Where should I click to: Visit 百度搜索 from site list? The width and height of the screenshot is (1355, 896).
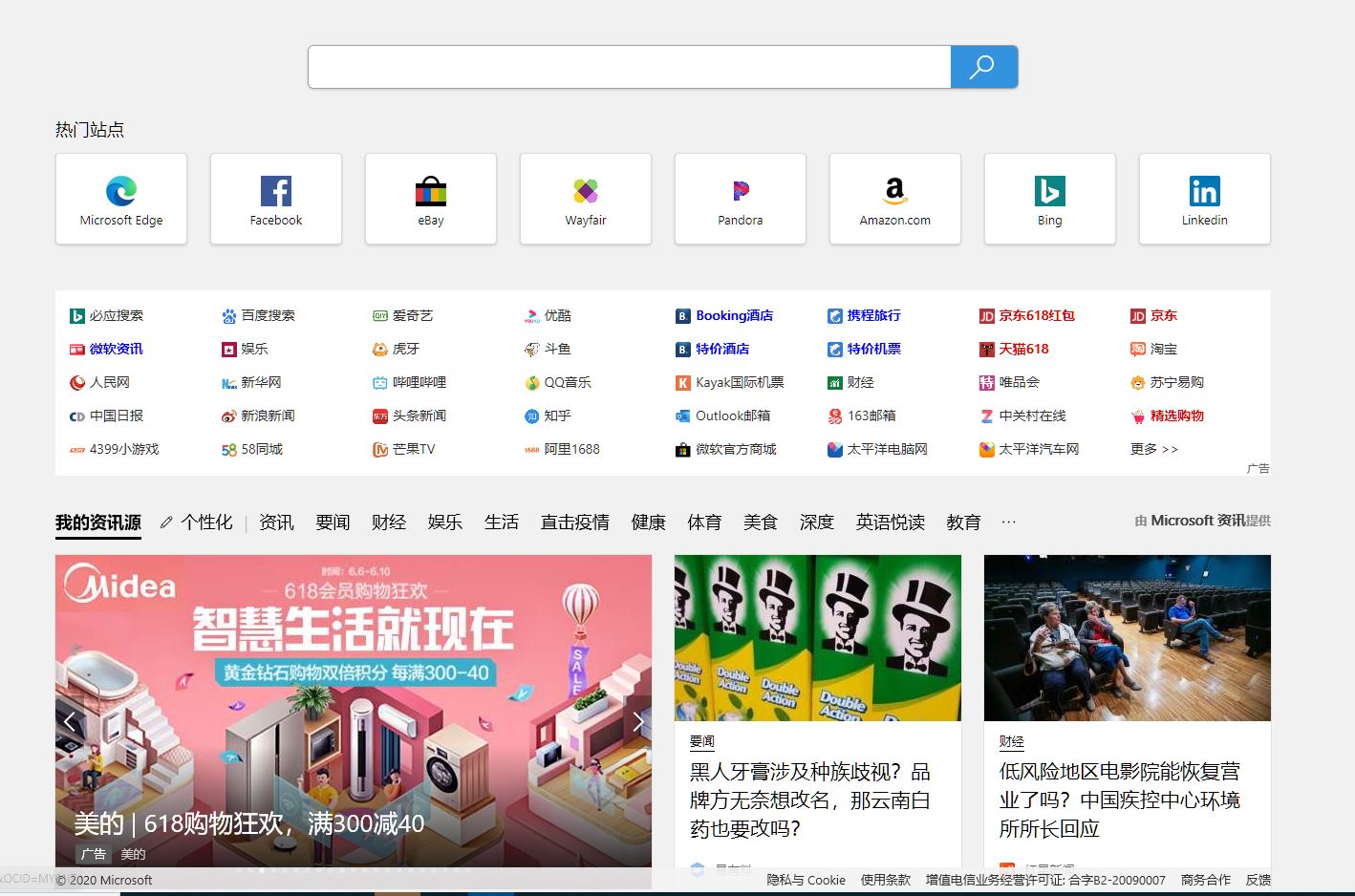point(258,315)
